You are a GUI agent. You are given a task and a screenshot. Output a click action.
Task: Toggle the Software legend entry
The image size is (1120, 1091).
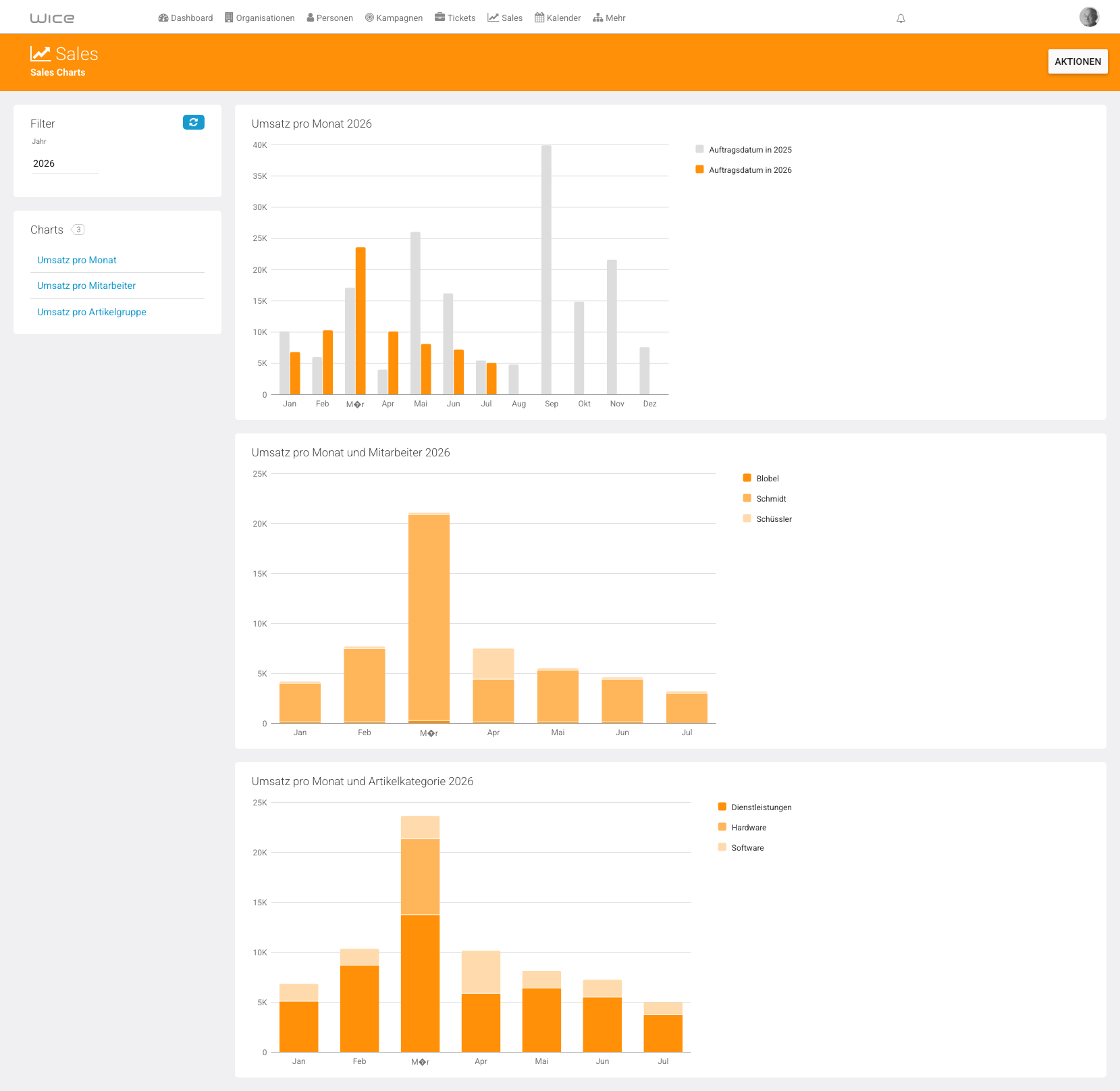click(741, 847)
